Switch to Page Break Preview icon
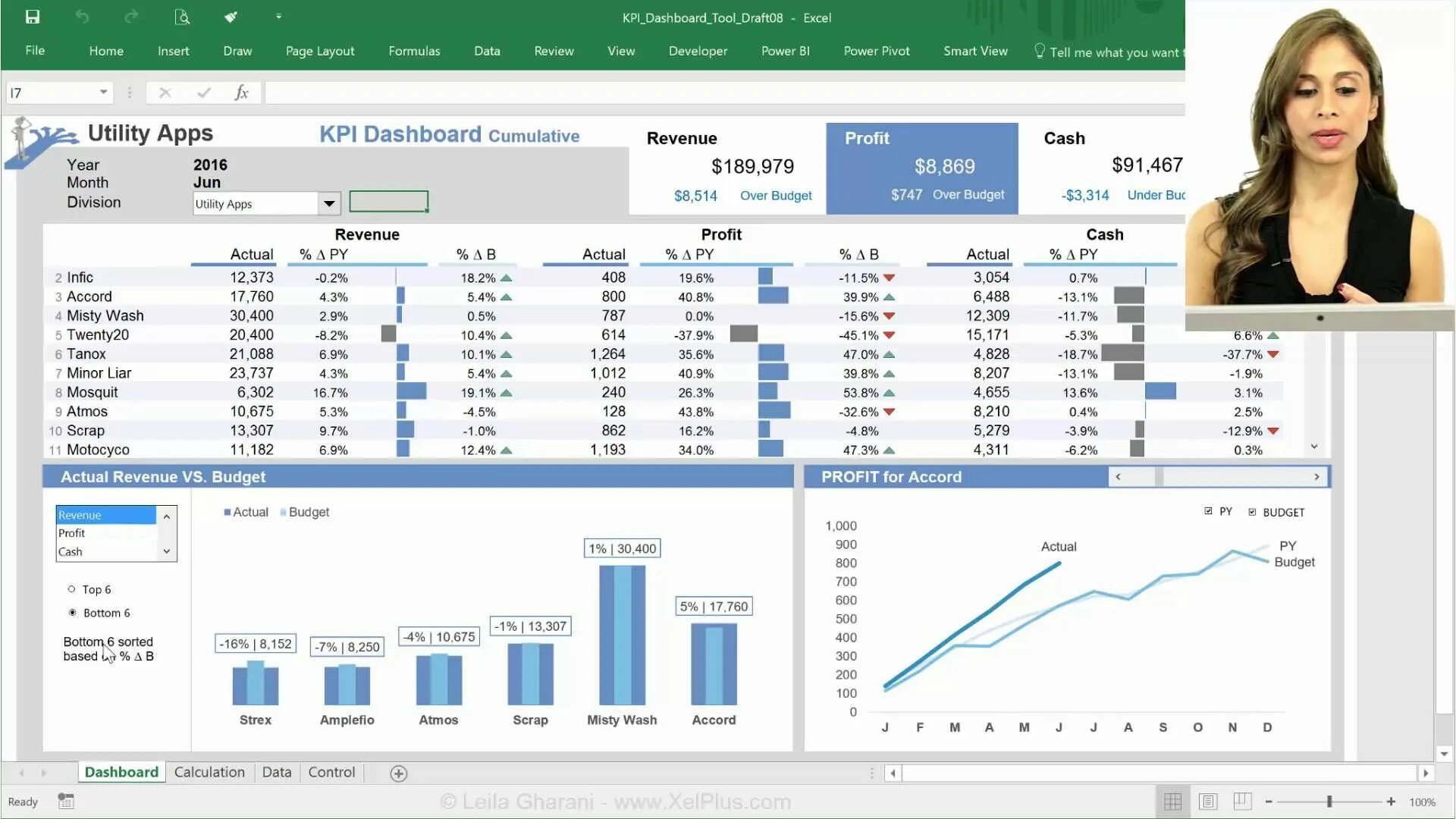Screen dimensions: 1456x819 coord(1242,802)
